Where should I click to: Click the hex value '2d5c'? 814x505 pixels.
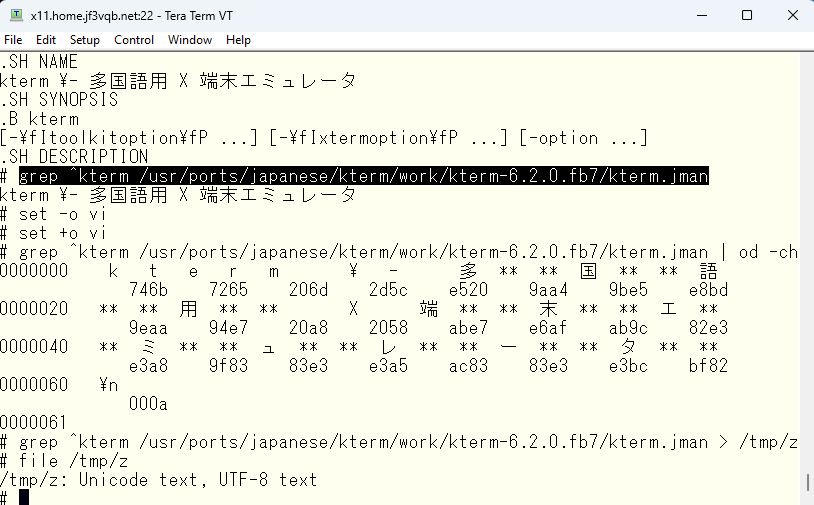(388, 290)
